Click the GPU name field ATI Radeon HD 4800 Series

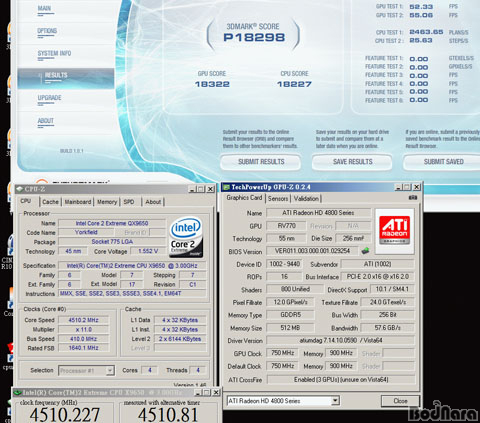pyautogui.click(x=318, y=213)
